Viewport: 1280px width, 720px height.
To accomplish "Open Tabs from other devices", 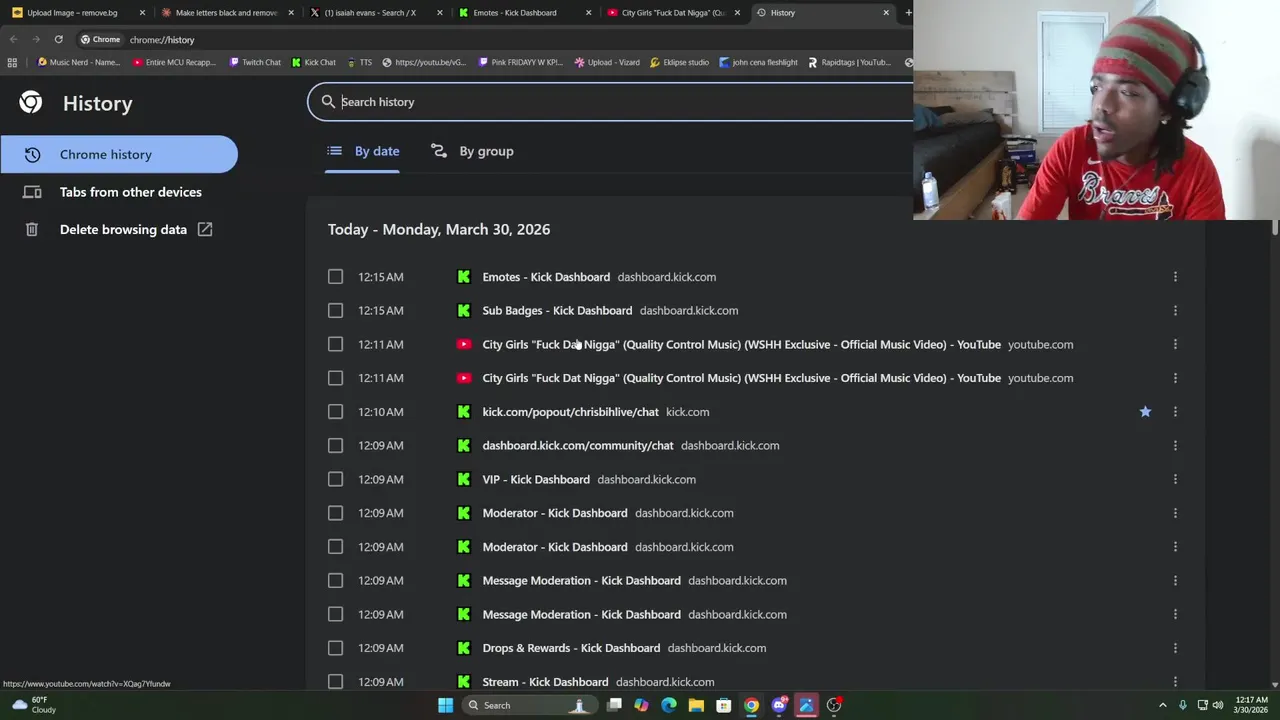I will pos(118,192).
